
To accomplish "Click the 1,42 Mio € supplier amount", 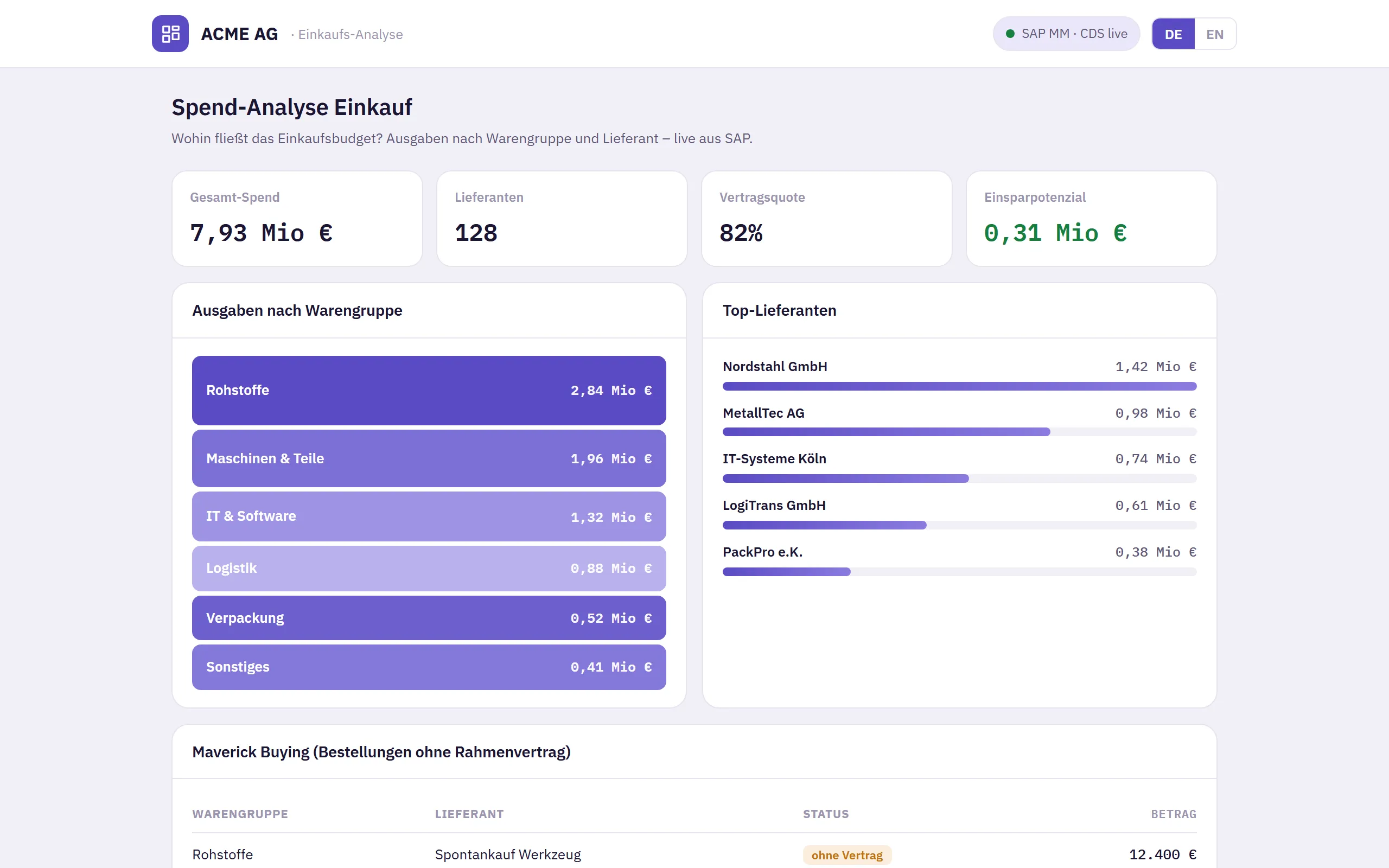I will (x=1155, y=366).
